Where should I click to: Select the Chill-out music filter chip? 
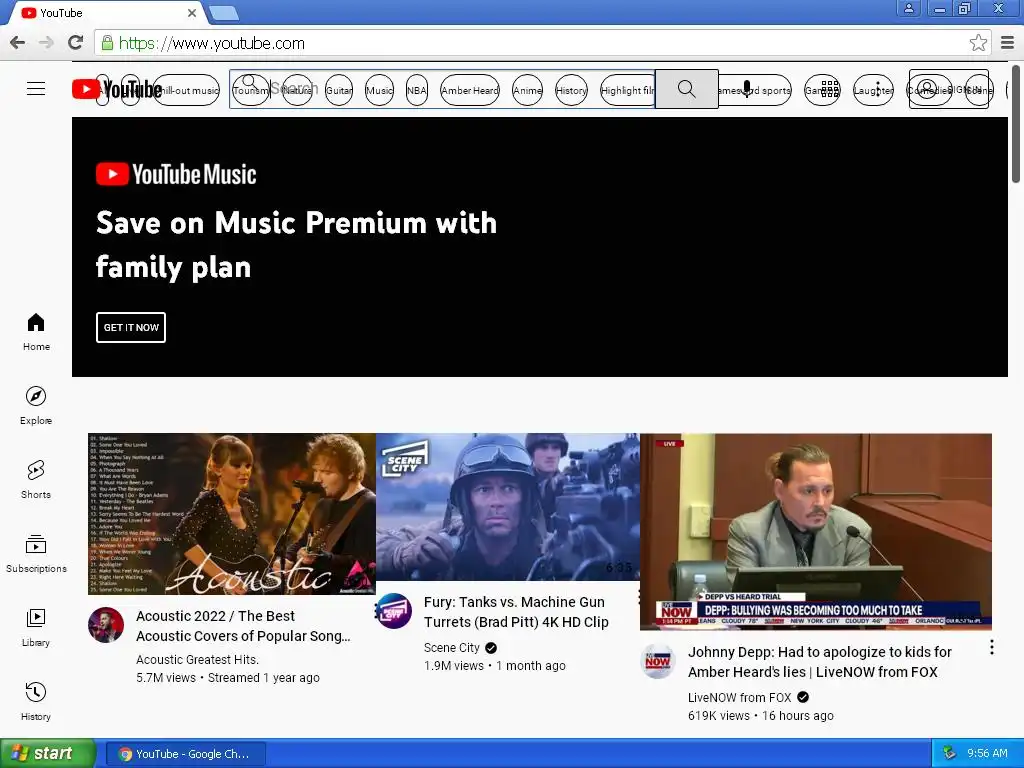tap(186, 90)
